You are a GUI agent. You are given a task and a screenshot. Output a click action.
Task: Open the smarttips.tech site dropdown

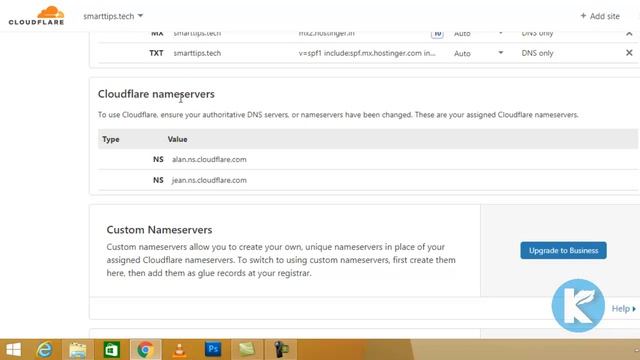[x=113, y=16]
